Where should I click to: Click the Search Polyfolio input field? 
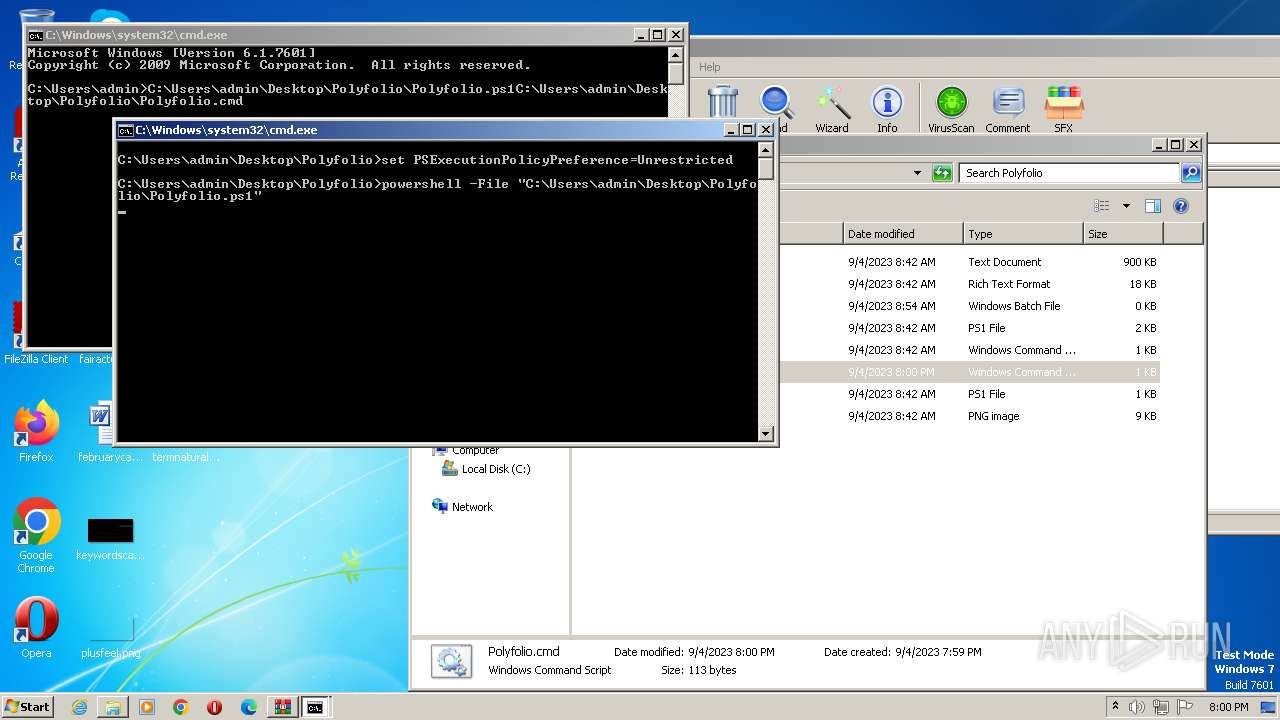[1069, 173]
